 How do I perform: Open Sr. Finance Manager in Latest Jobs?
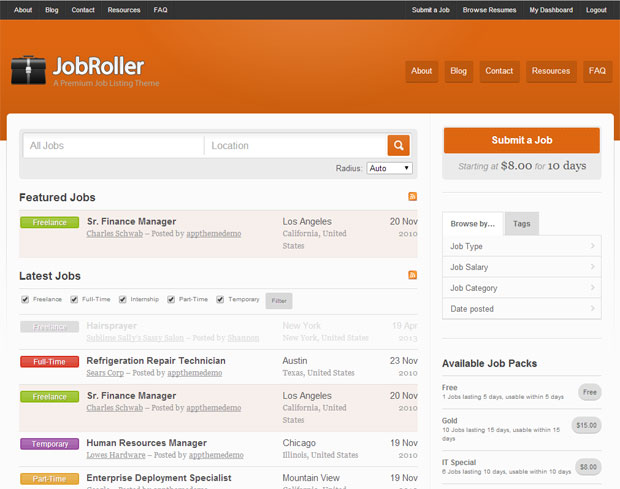pos(132,396)
